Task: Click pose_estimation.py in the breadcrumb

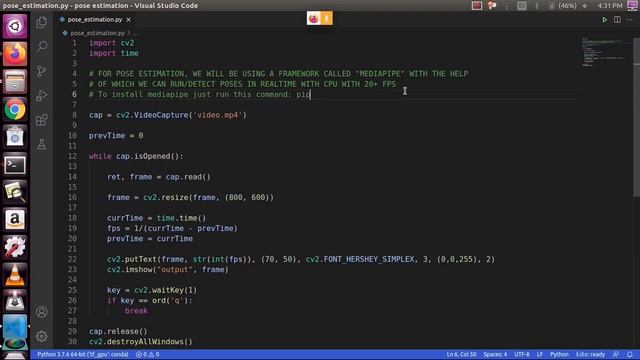Action: (x=98, y=33)
